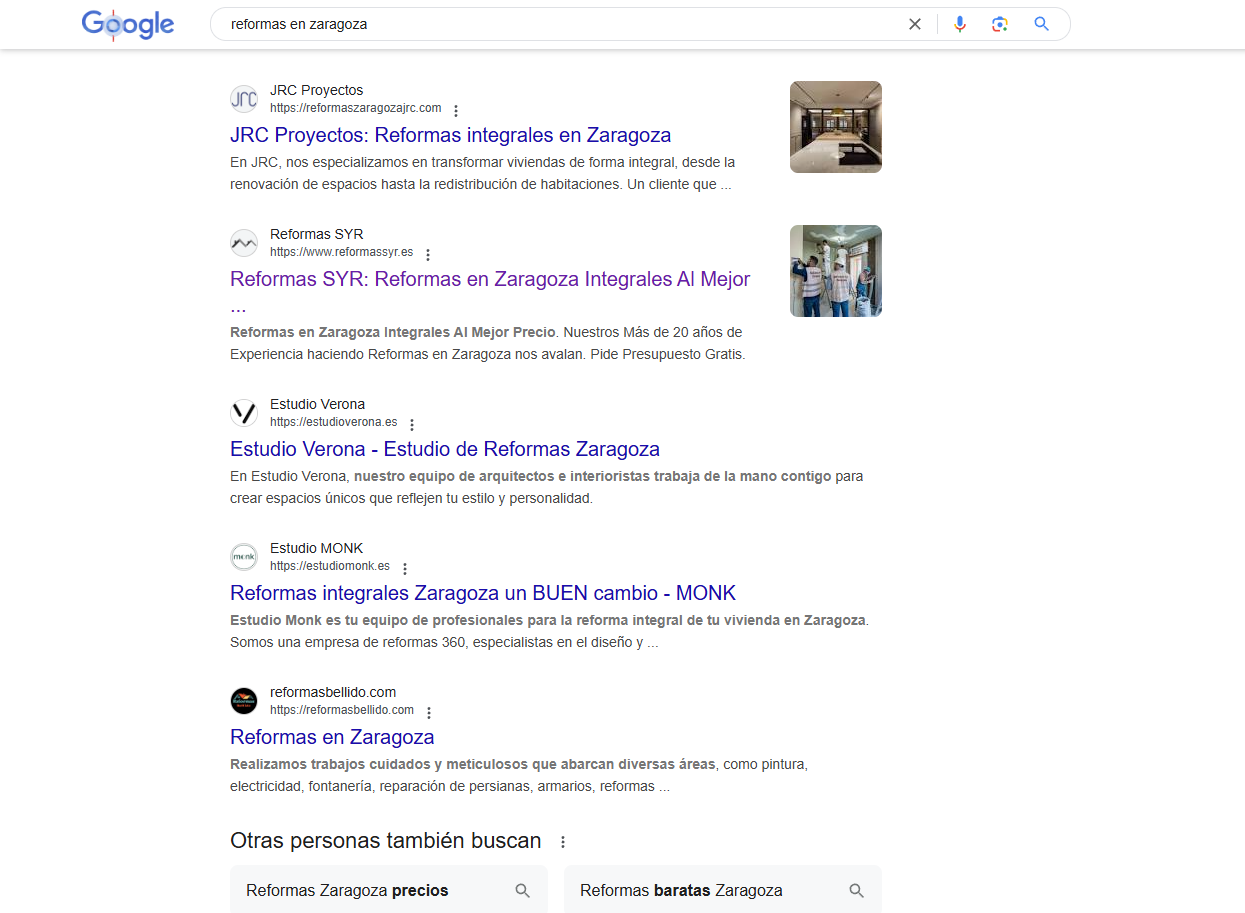Open Google Lens image search
Viewport: 1245px width, 913px height.
coord(999,23)
